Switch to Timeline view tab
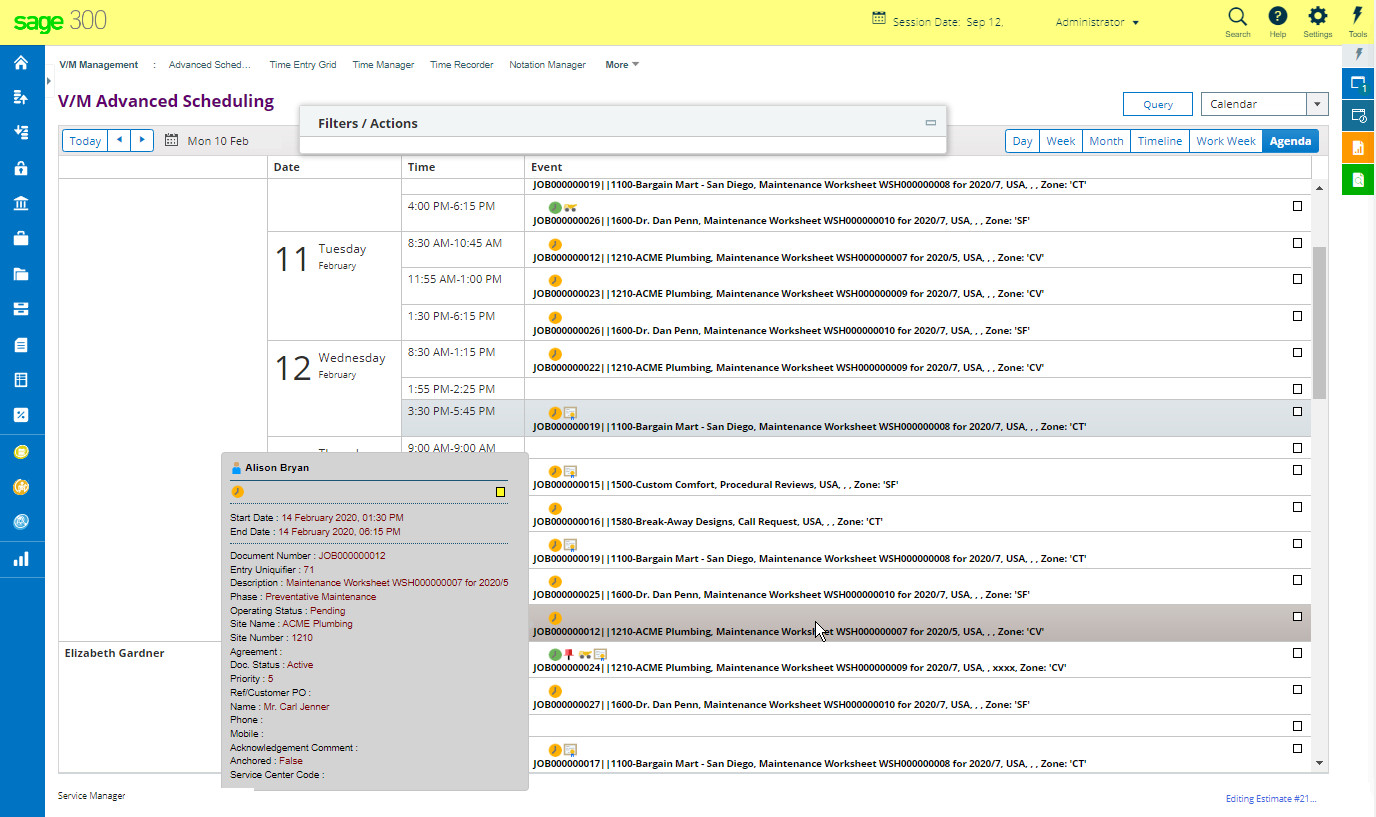 pos(1160,141)
